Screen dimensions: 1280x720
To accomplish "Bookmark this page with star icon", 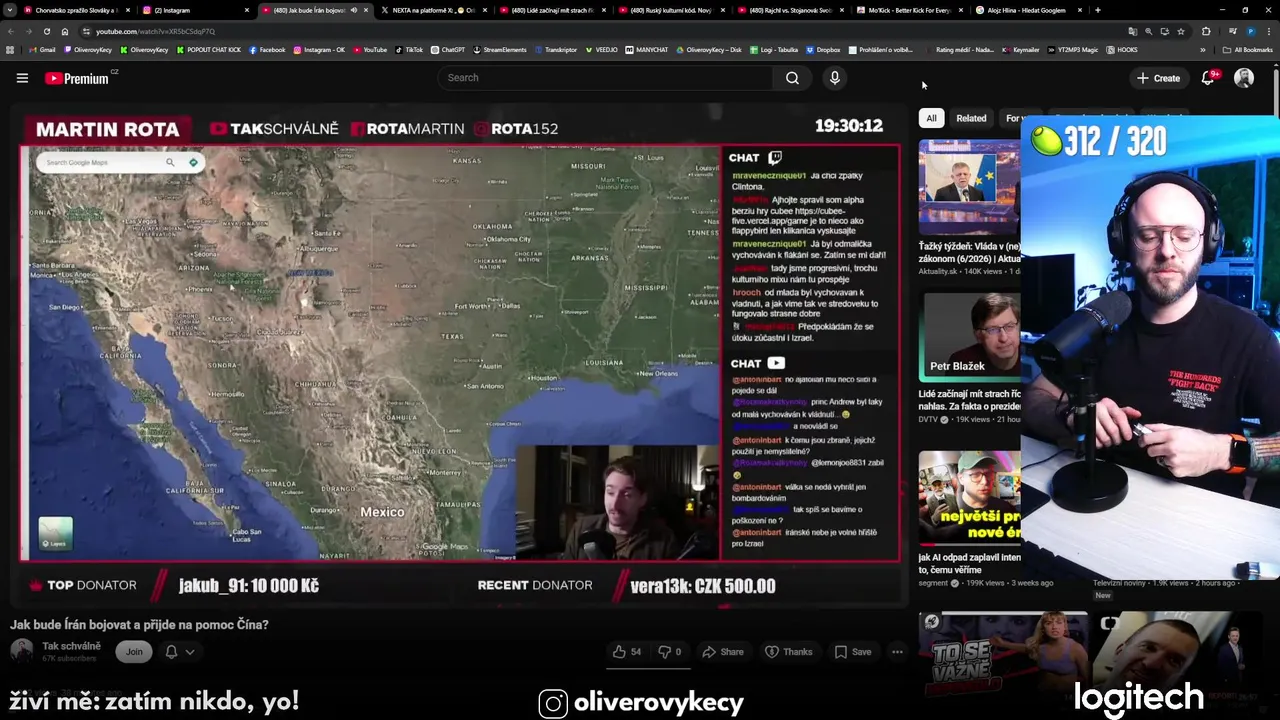I will [x=1180, y=31].
